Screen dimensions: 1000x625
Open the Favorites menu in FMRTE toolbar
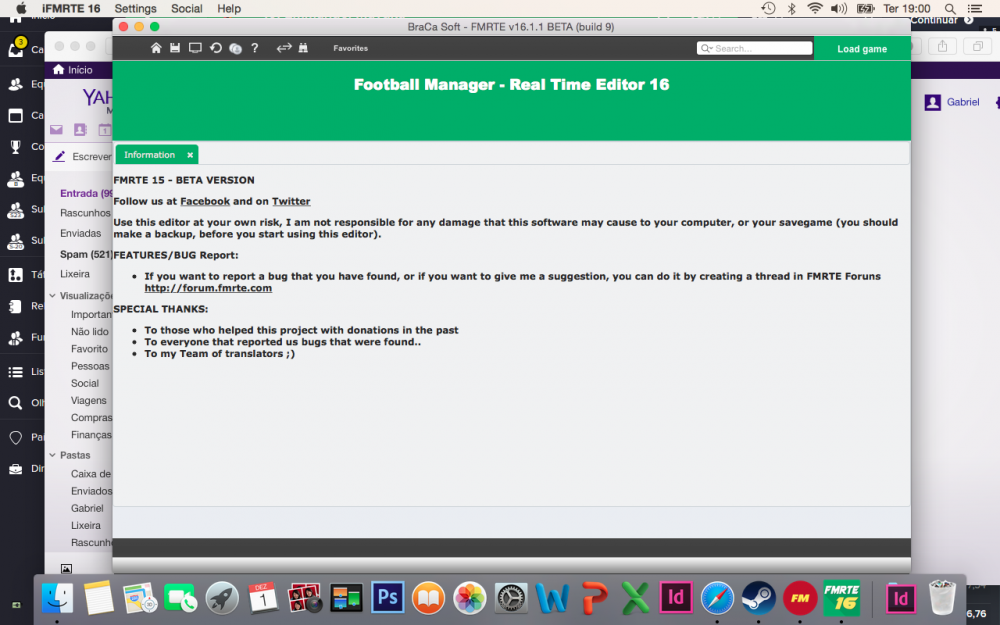coord(350,48)
